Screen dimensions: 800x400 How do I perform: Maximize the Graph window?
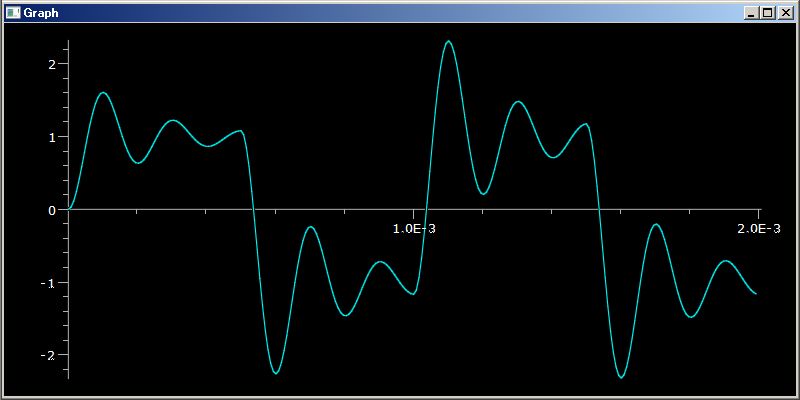point(767,13)
